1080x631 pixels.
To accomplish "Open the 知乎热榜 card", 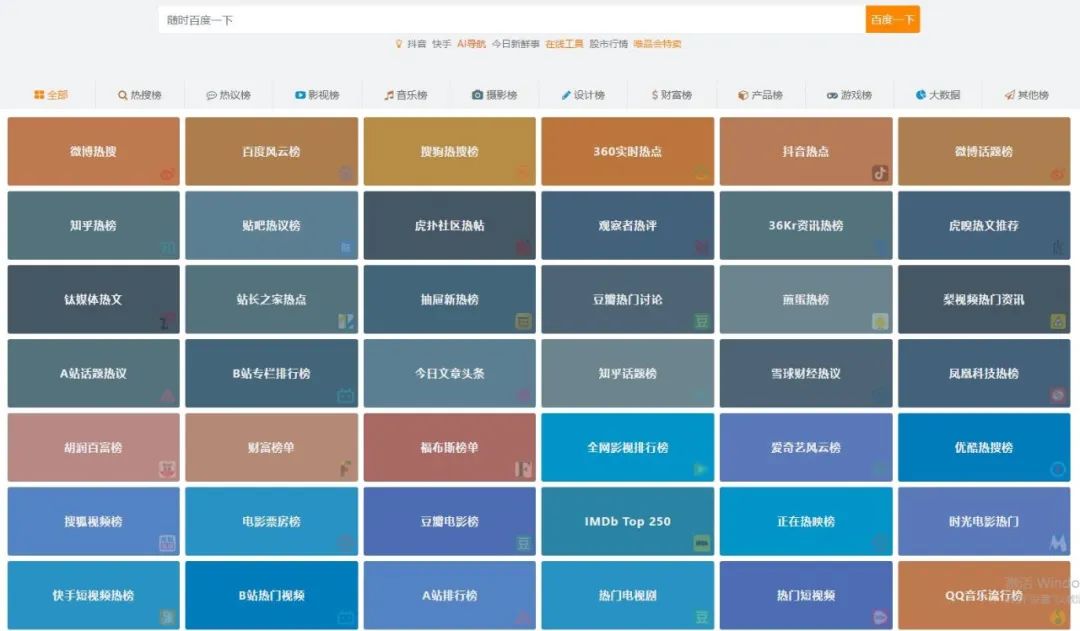I will tap(94, 225).
